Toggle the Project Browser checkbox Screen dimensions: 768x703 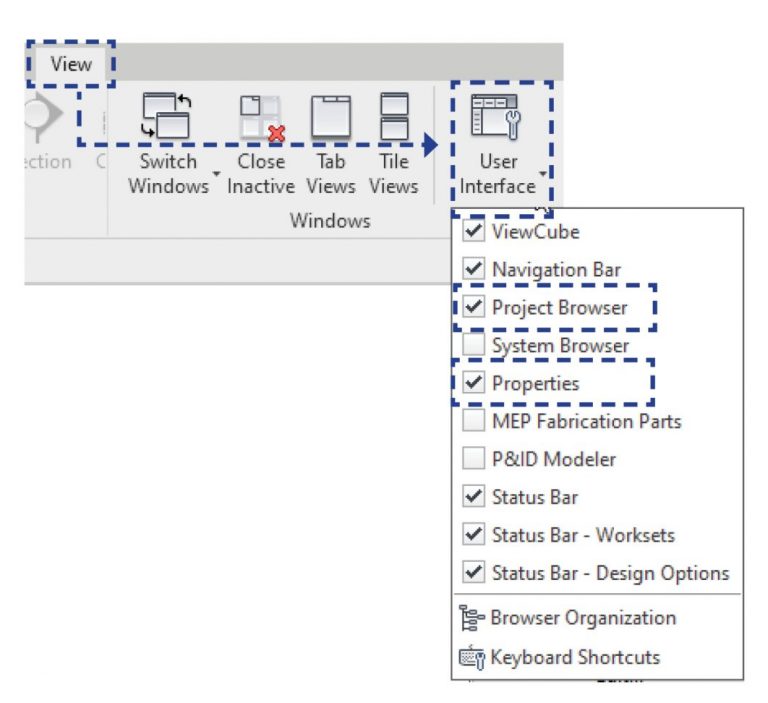[474, 308]
